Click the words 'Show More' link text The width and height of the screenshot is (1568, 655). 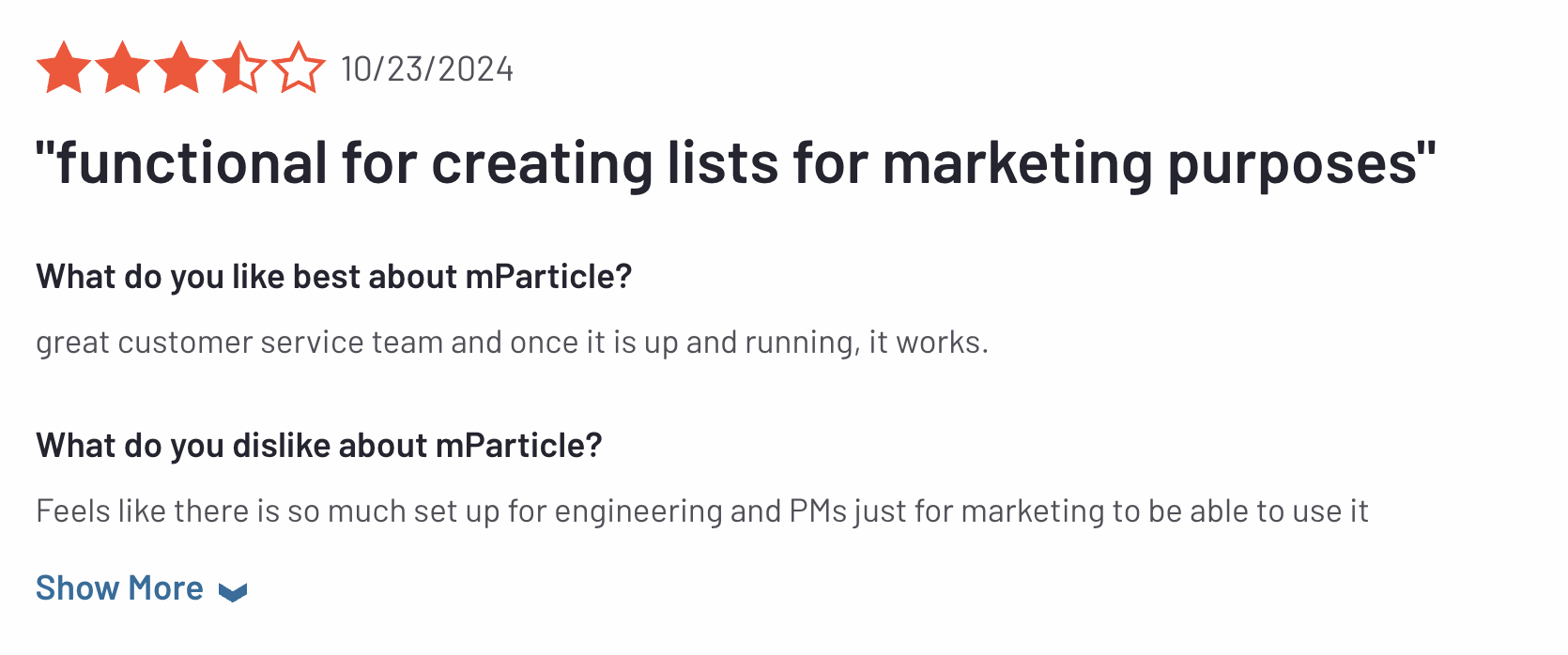[119, 588]
